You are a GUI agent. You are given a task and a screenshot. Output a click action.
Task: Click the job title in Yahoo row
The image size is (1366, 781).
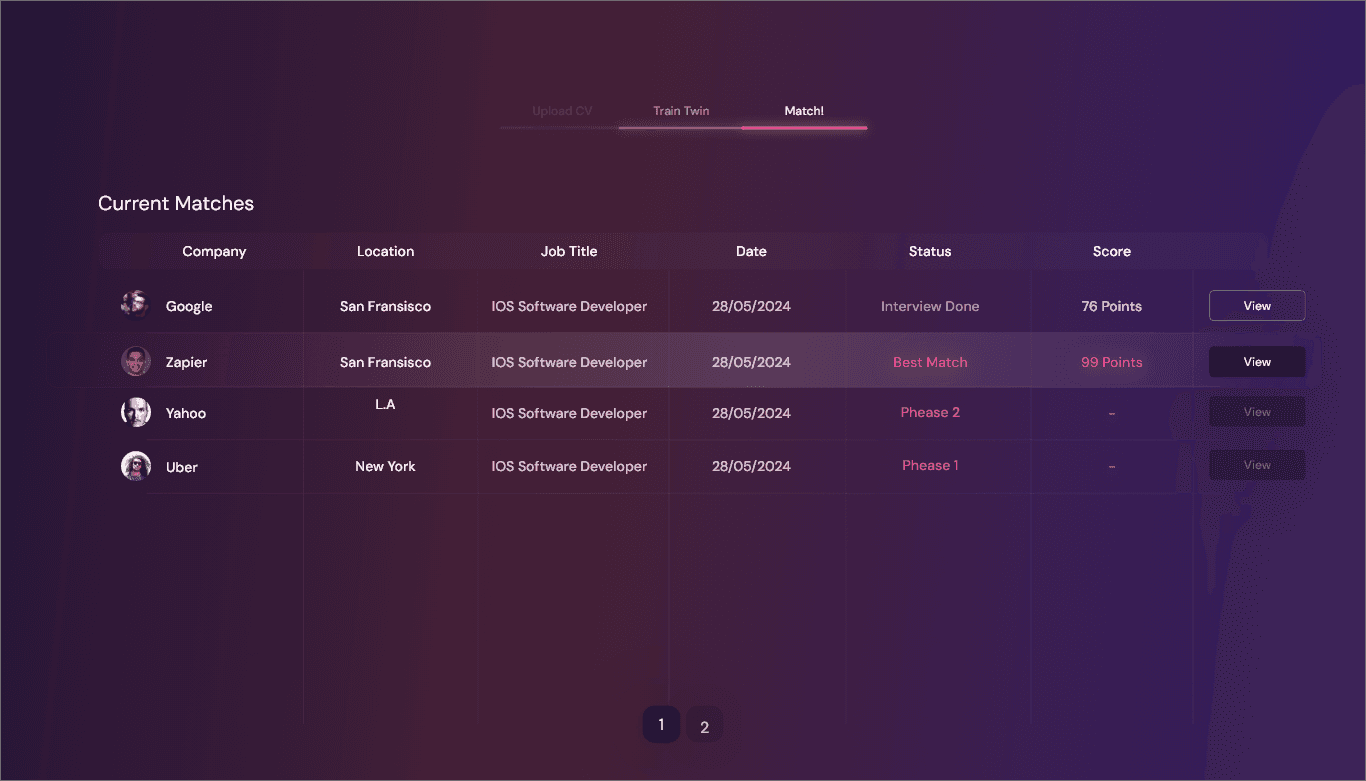[x=569, y=413]
